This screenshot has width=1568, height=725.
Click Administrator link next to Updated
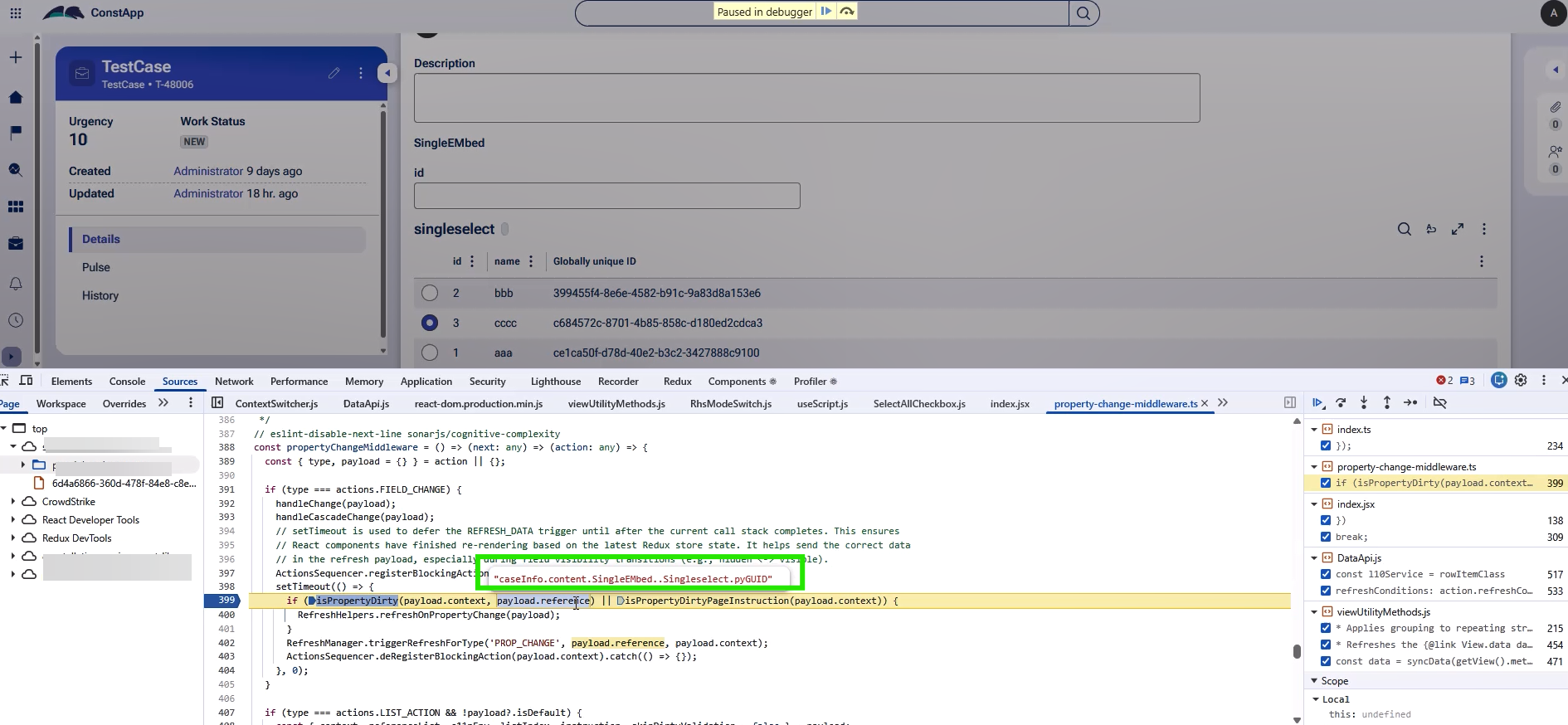coord(208,193)
